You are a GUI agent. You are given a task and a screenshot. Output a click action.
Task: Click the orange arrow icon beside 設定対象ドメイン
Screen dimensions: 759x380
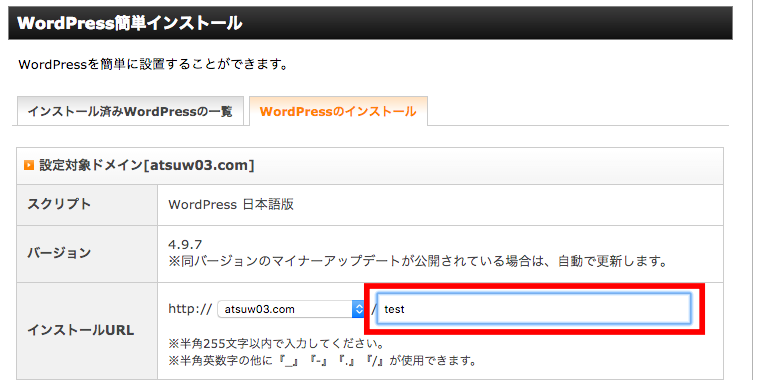[x=29, y=166]
